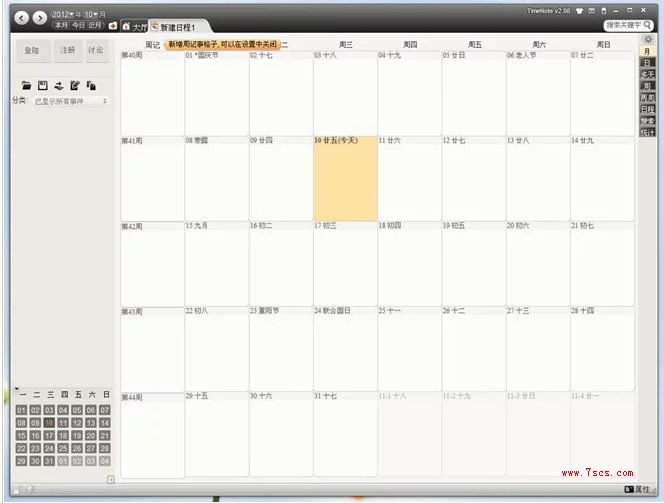The image size is (664, 503).
Task: Click the mini-window icon next to shirt icon
Action: (x=592, y=11)
